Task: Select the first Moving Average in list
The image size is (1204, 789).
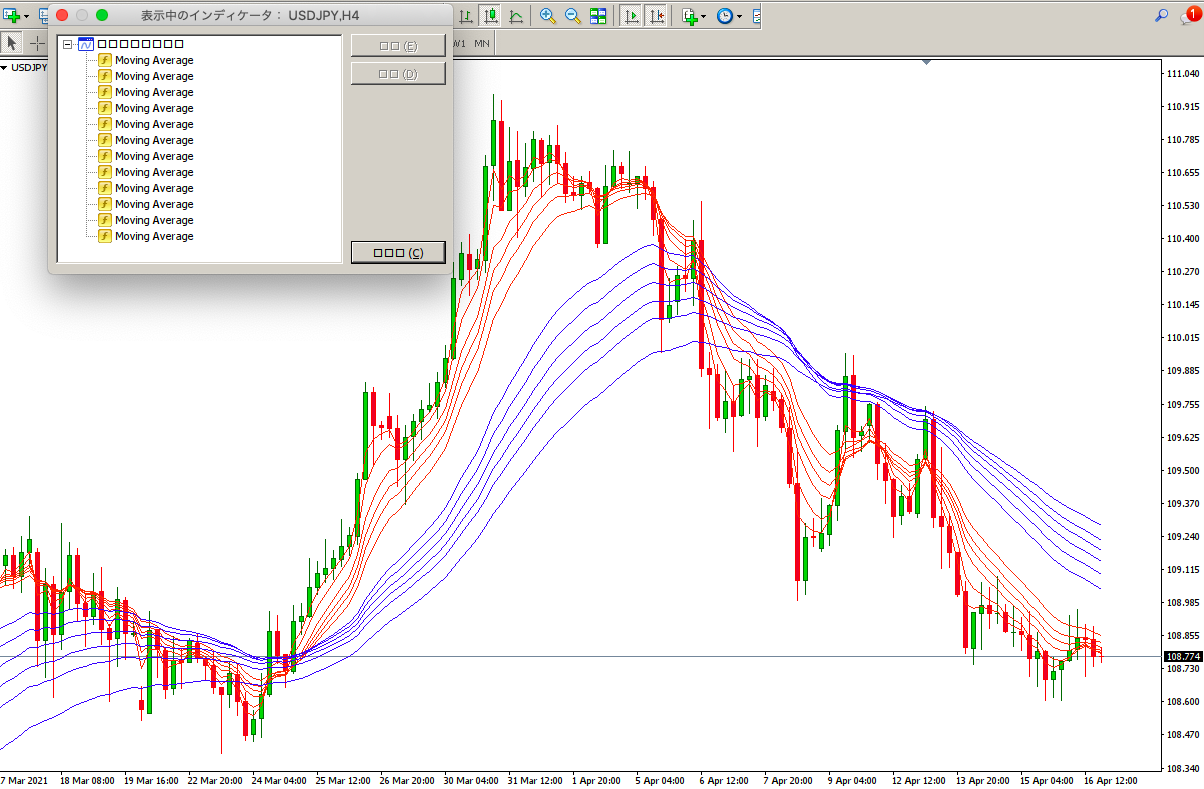Action: pos(153,60)
